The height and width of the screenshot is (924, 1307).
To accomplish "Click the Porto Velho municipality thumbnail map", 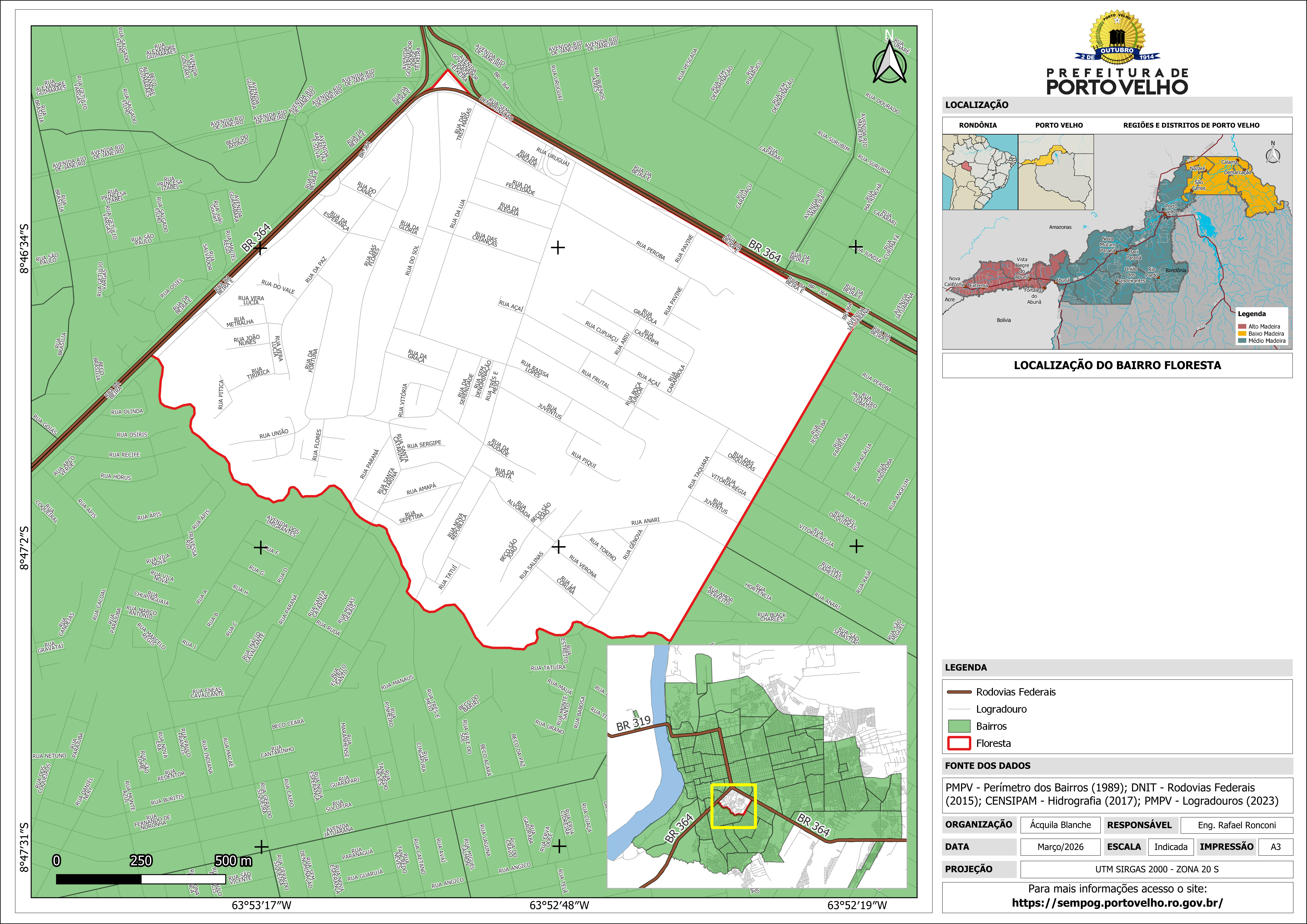I will click(x=1055, y=172).
